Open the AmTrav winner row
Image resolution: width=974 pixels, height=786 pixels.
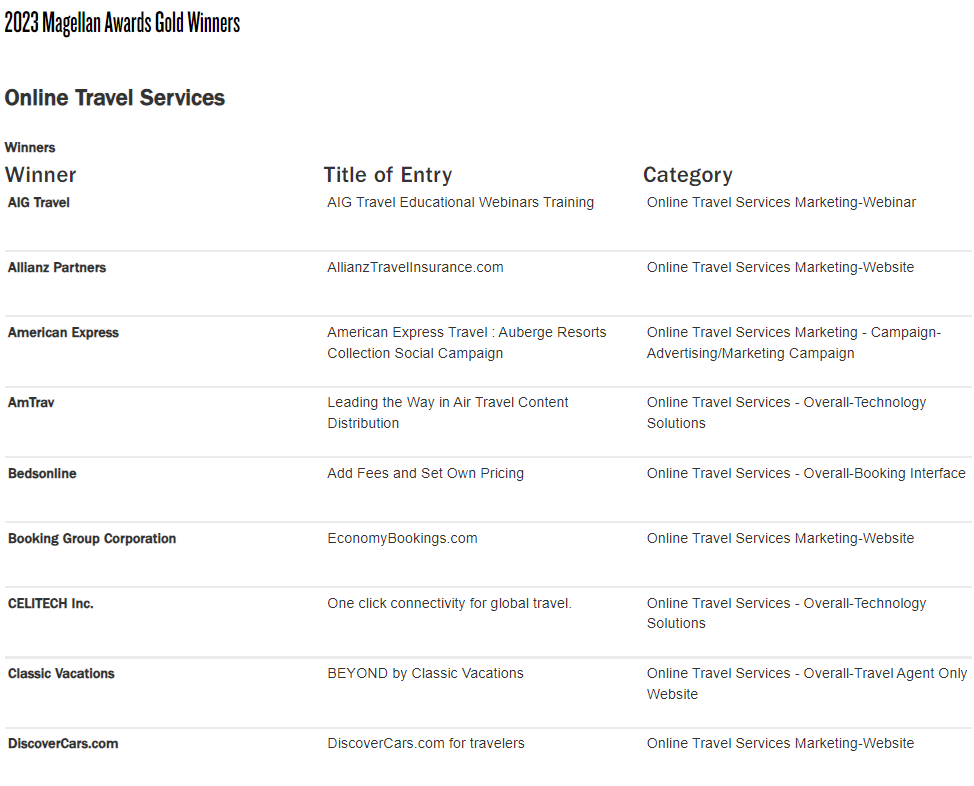point(32,403)
